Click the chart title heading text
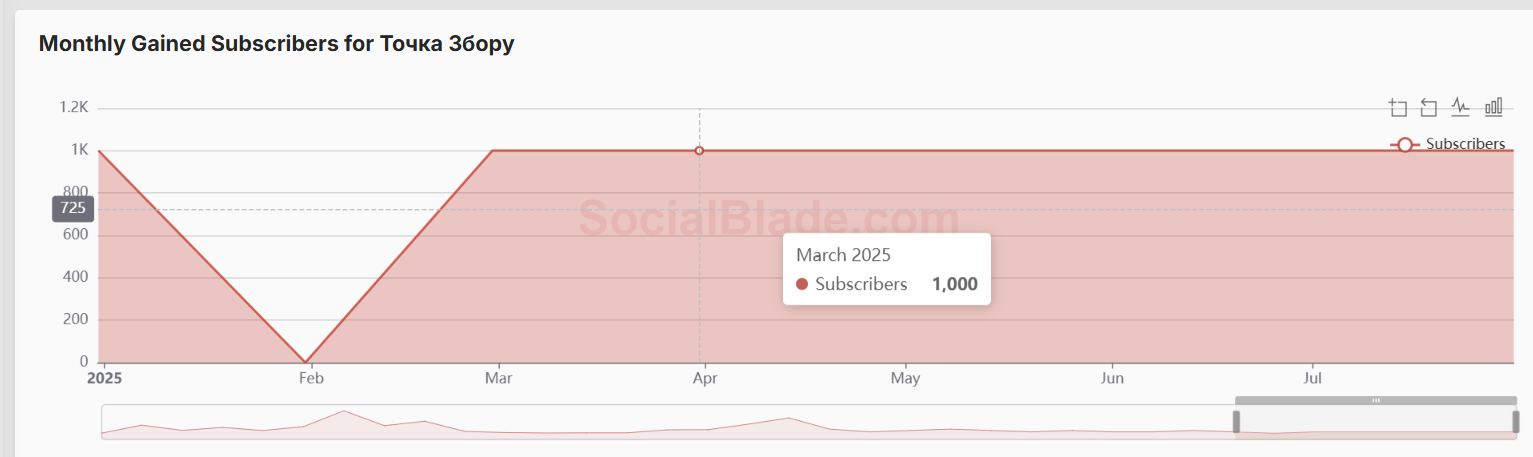The height and width of the screenshot is (457, 1533). click(x=276, y=44)
